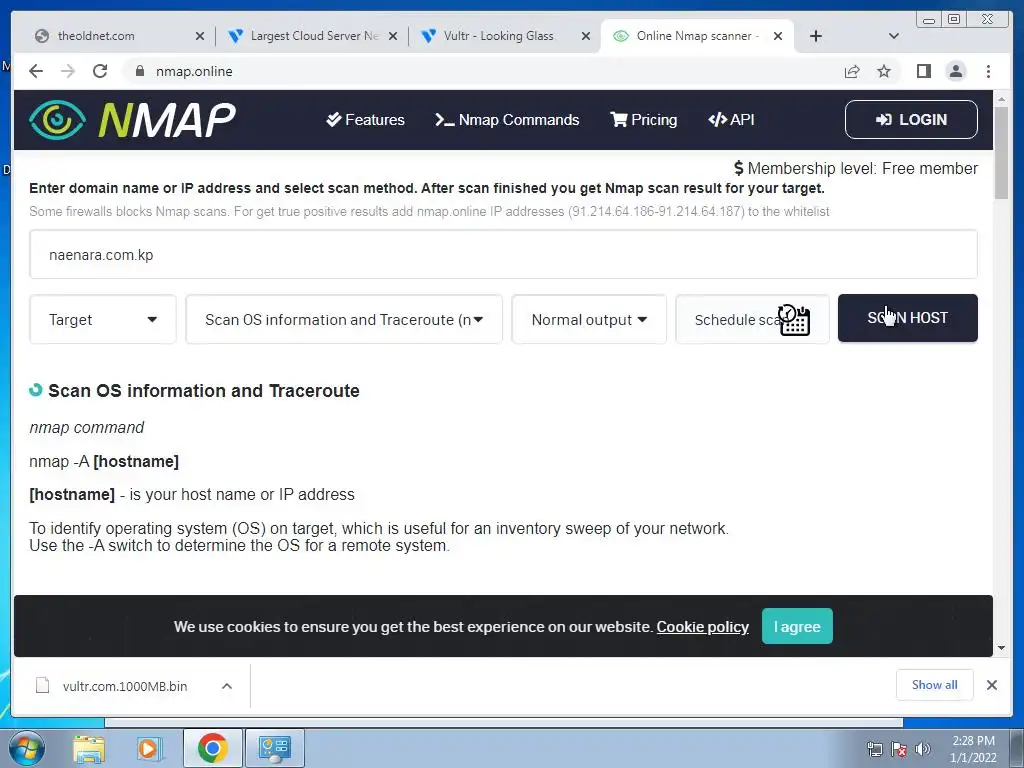The image size is (1024, 768).
Task: Click the Action Center flag icon
Action: click(x=899, y=749)
